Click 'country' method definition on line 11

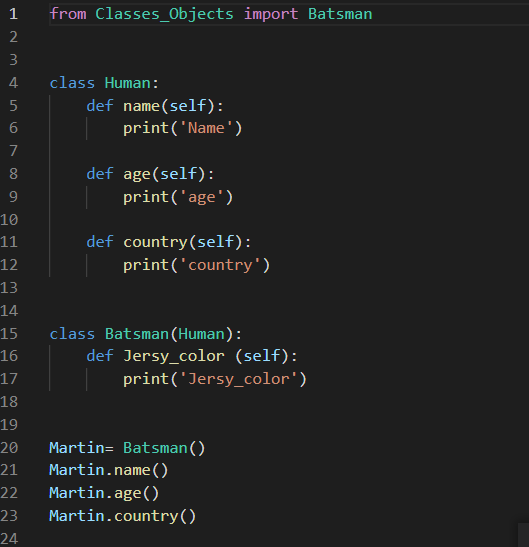(x=155, y=242)
